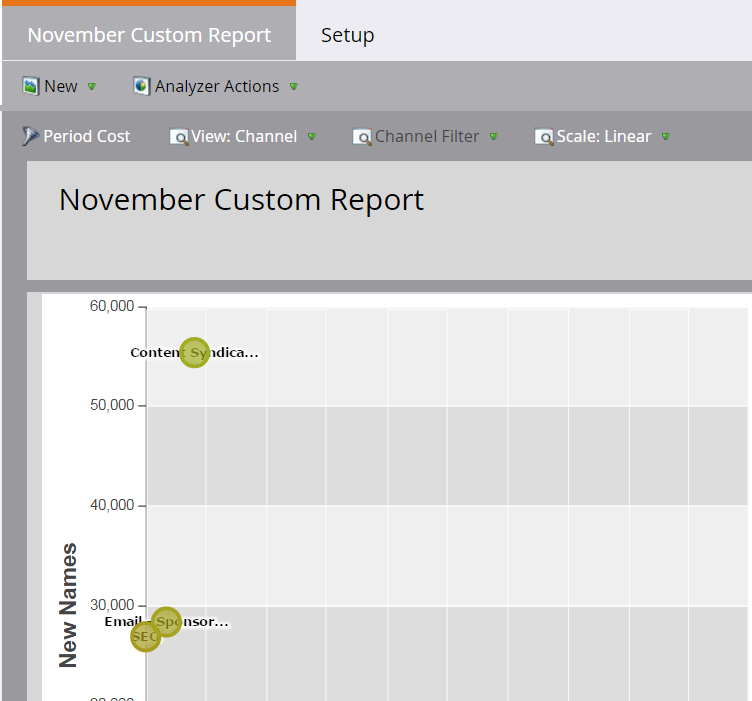Select the Content Syndication bubble
The image size is (752, 701).
(x=195, y=353)
